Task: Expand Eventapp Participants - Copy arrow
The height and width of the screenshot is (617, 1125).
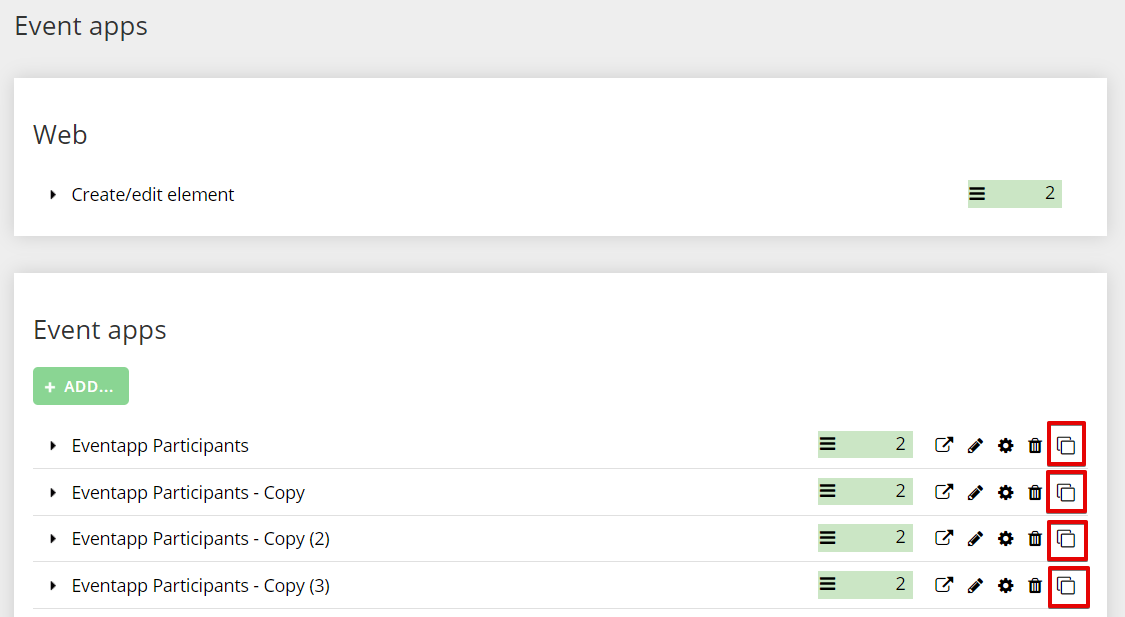Action: pos(52,492)
